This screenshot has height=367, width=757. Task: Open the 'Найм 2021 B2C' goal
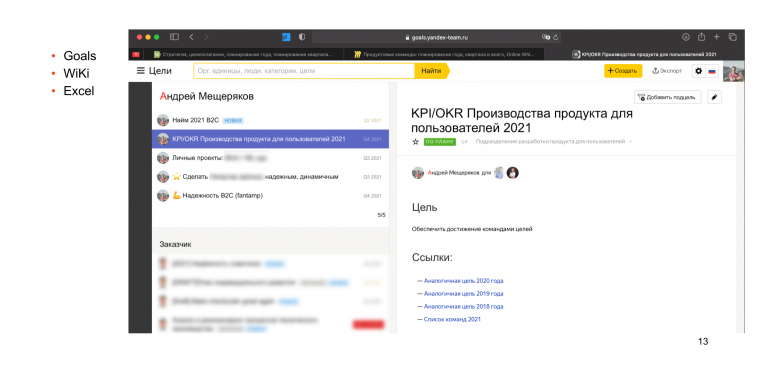coord(270,120)
